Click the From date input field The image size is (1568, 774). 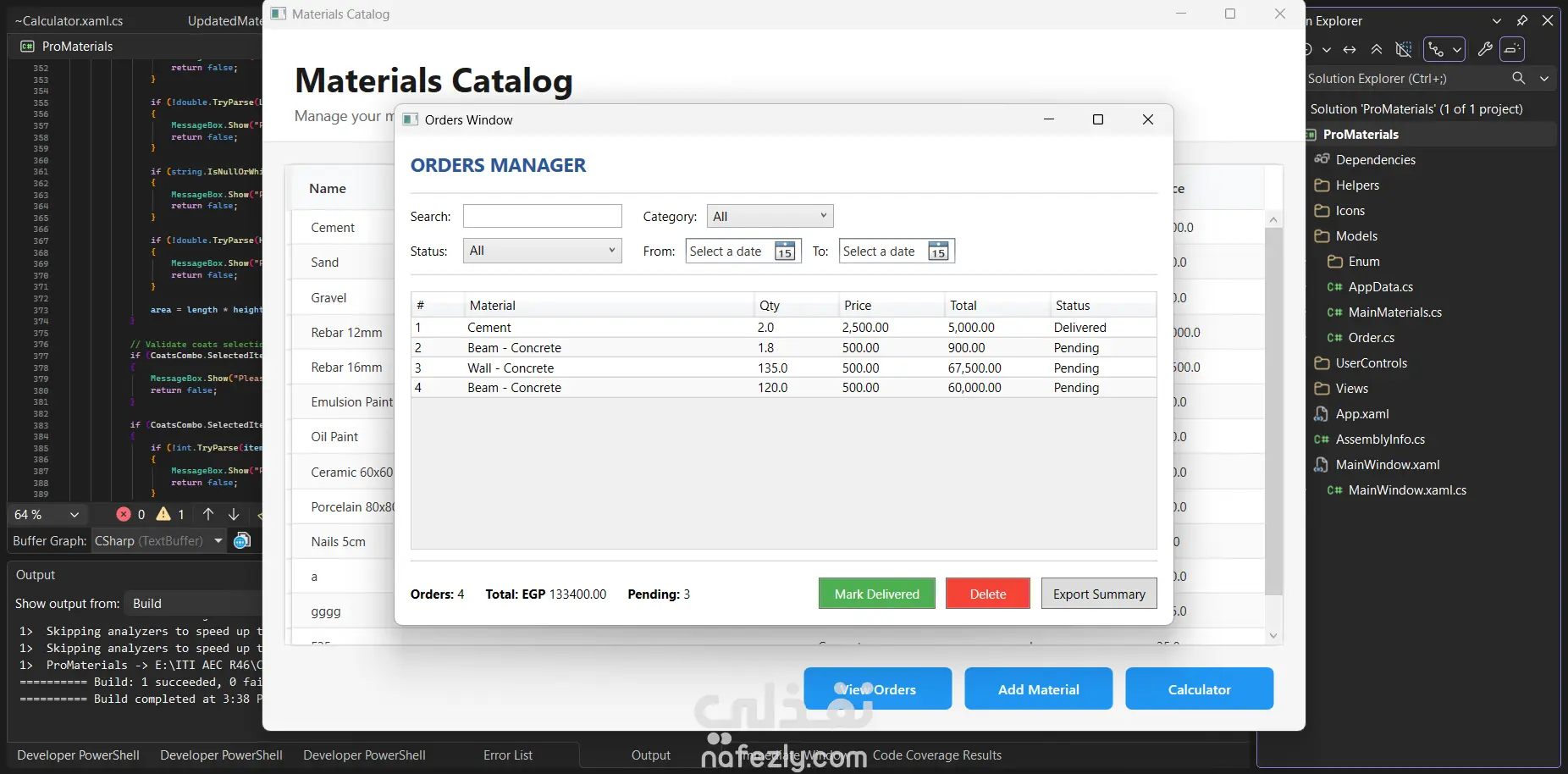point(729,252)
